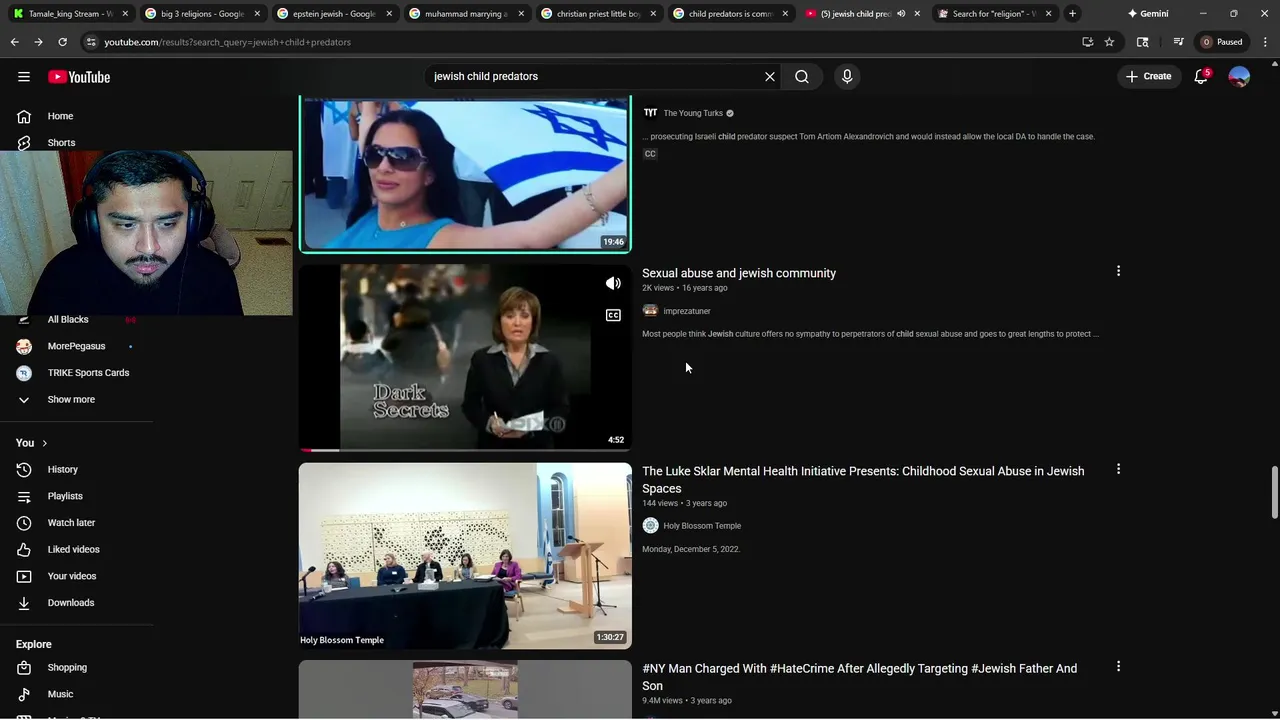Open options for Sexual abuse and jewish community
Screen dimensions: 1280x720
pos(1118,271)
